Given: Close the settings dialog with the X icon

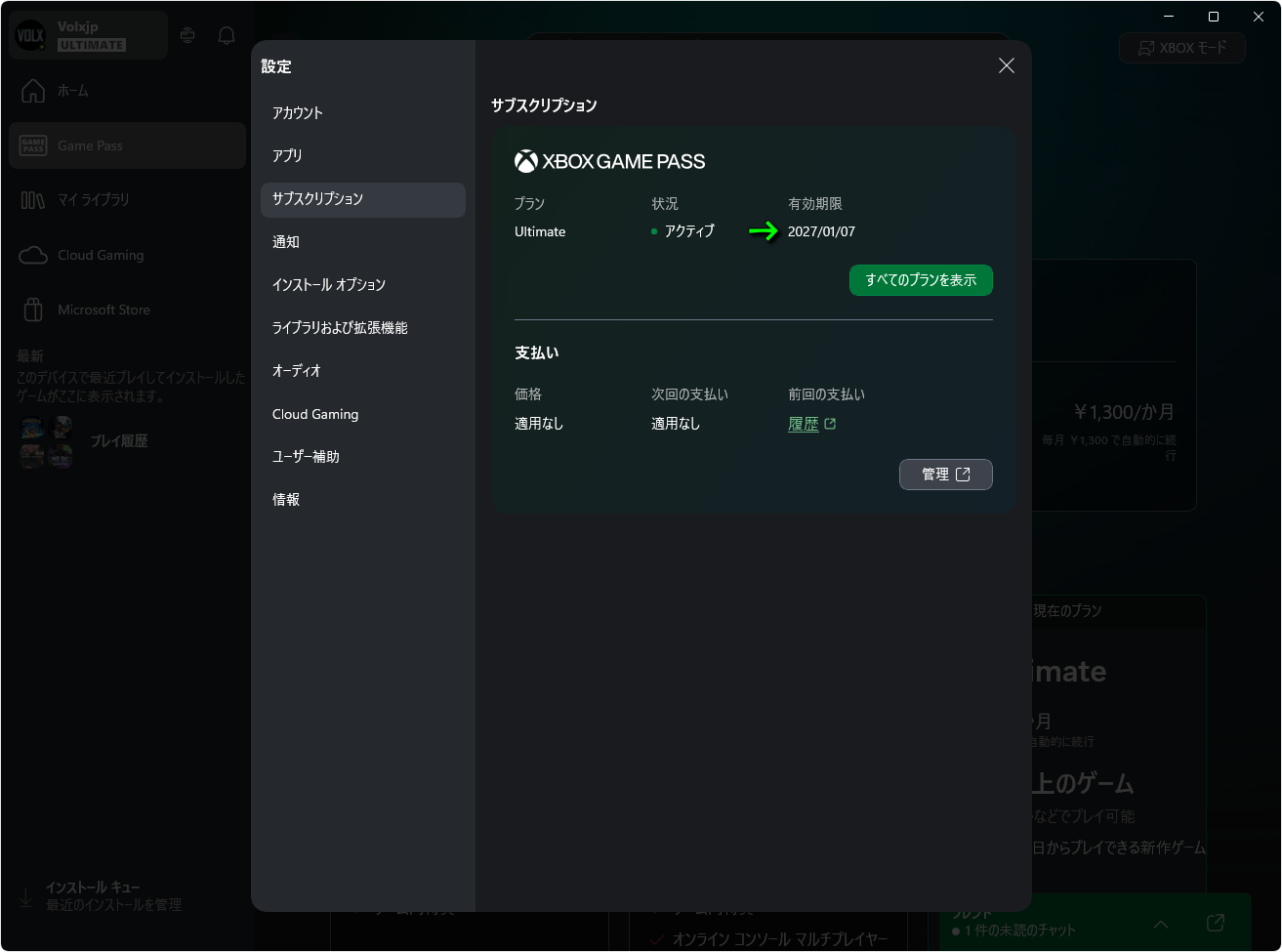Looking at the screenshot, I should pyautogui.click(x=1007, y=65).
